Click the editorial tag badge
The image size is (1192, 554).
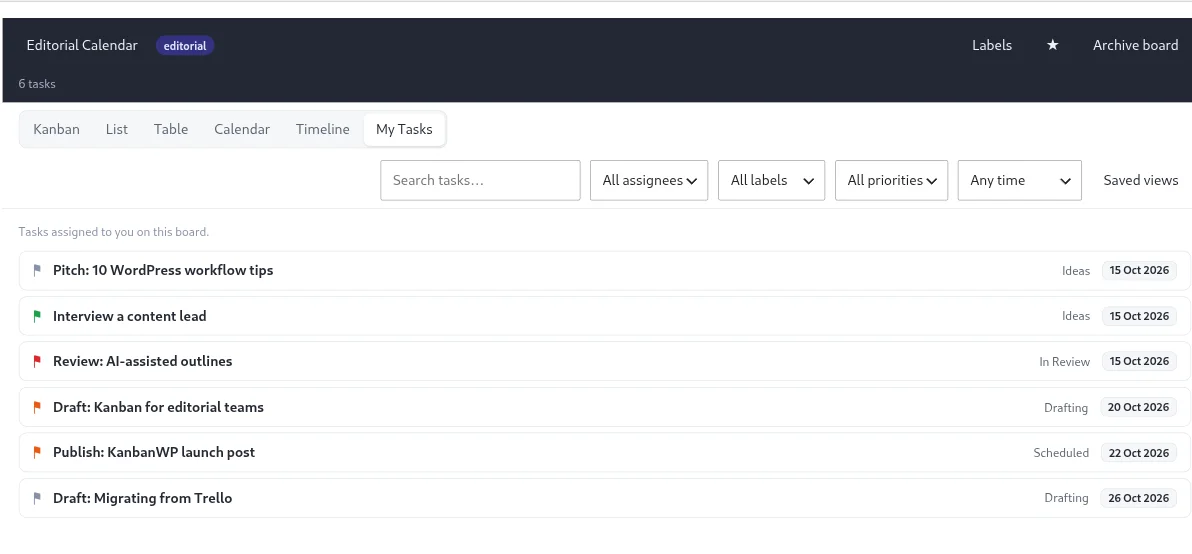(185, 46)
